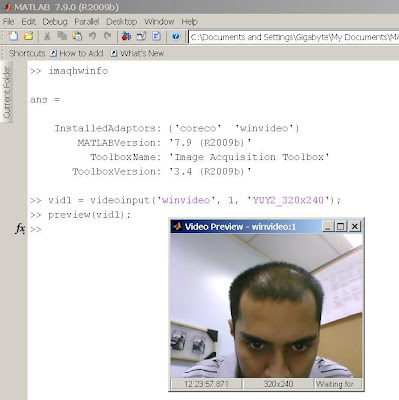This screenshot has width=399, height=400.
Task: Click the webcam preview image
Action: [266, 306]
